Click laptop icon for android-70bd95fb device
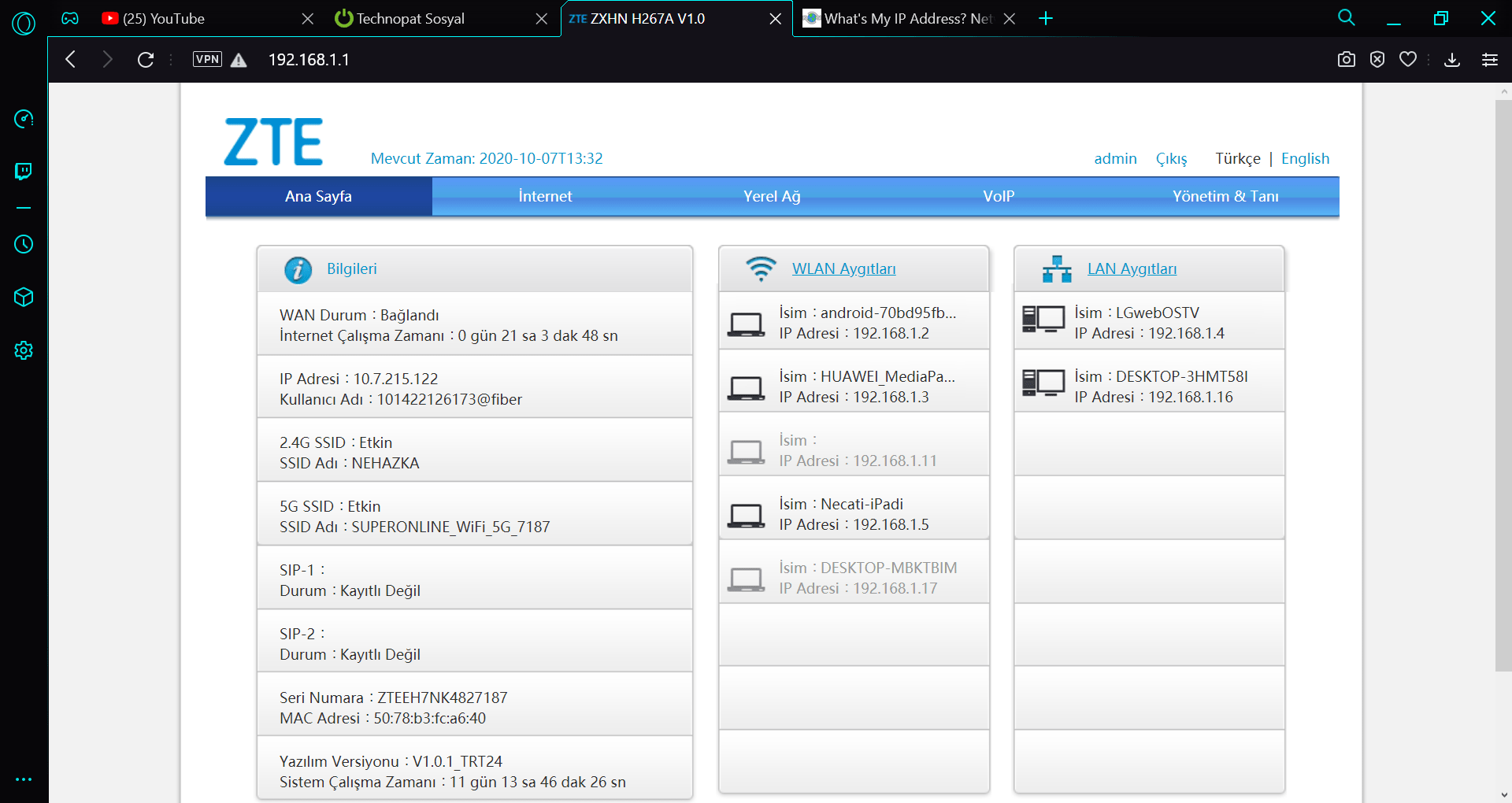The image size is (1512, 803). [x=745, y=324]
